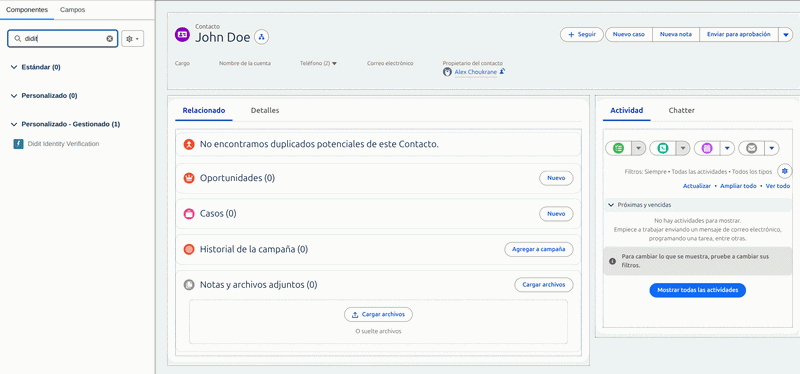Screen dimensions: 800x374
Task: Click the duplicates alert icon
Action: (x=189, y=144)
